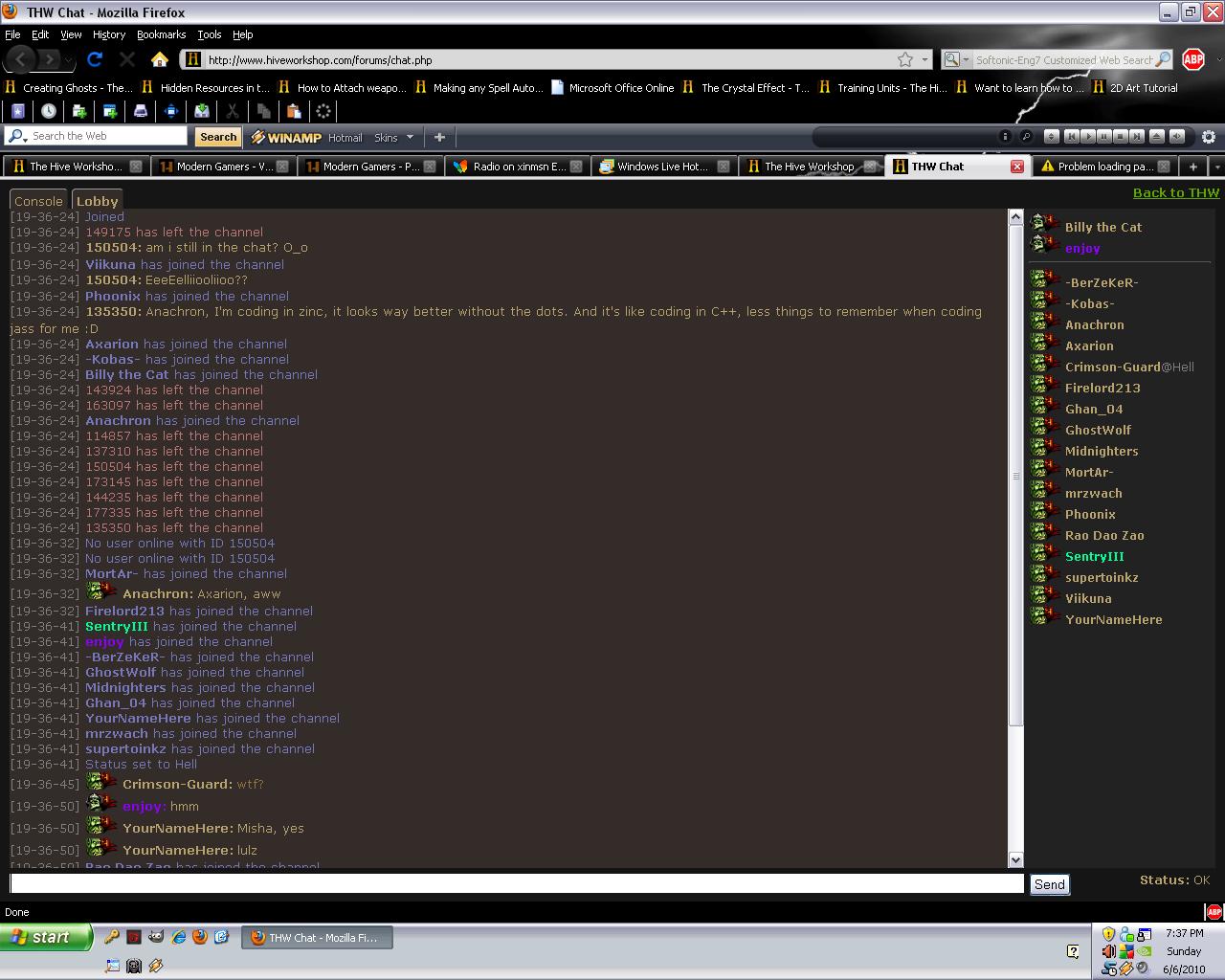
Task: Open the Windows Start menu
Action: coord(46,937)
